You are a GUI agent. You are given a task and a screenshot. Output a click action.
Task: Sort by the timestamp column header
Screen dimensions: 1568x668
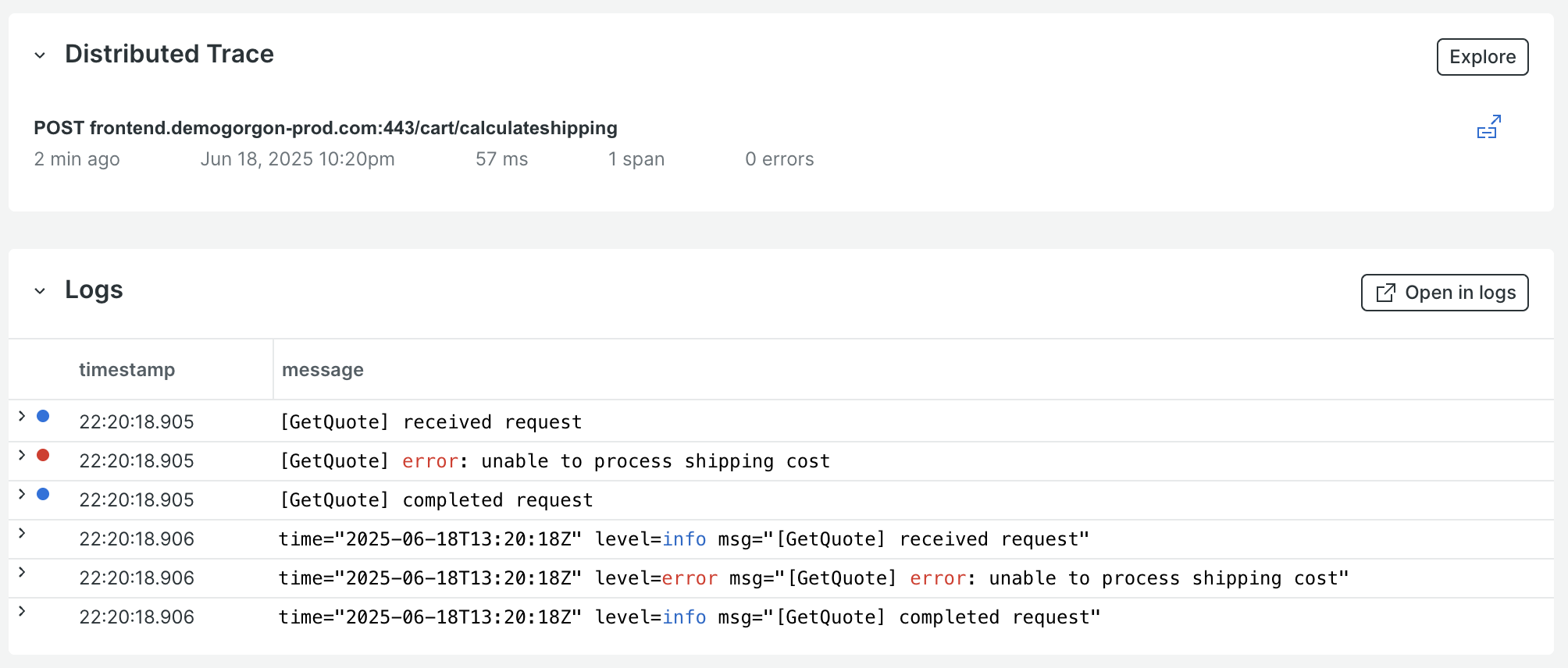click(127, 370)
